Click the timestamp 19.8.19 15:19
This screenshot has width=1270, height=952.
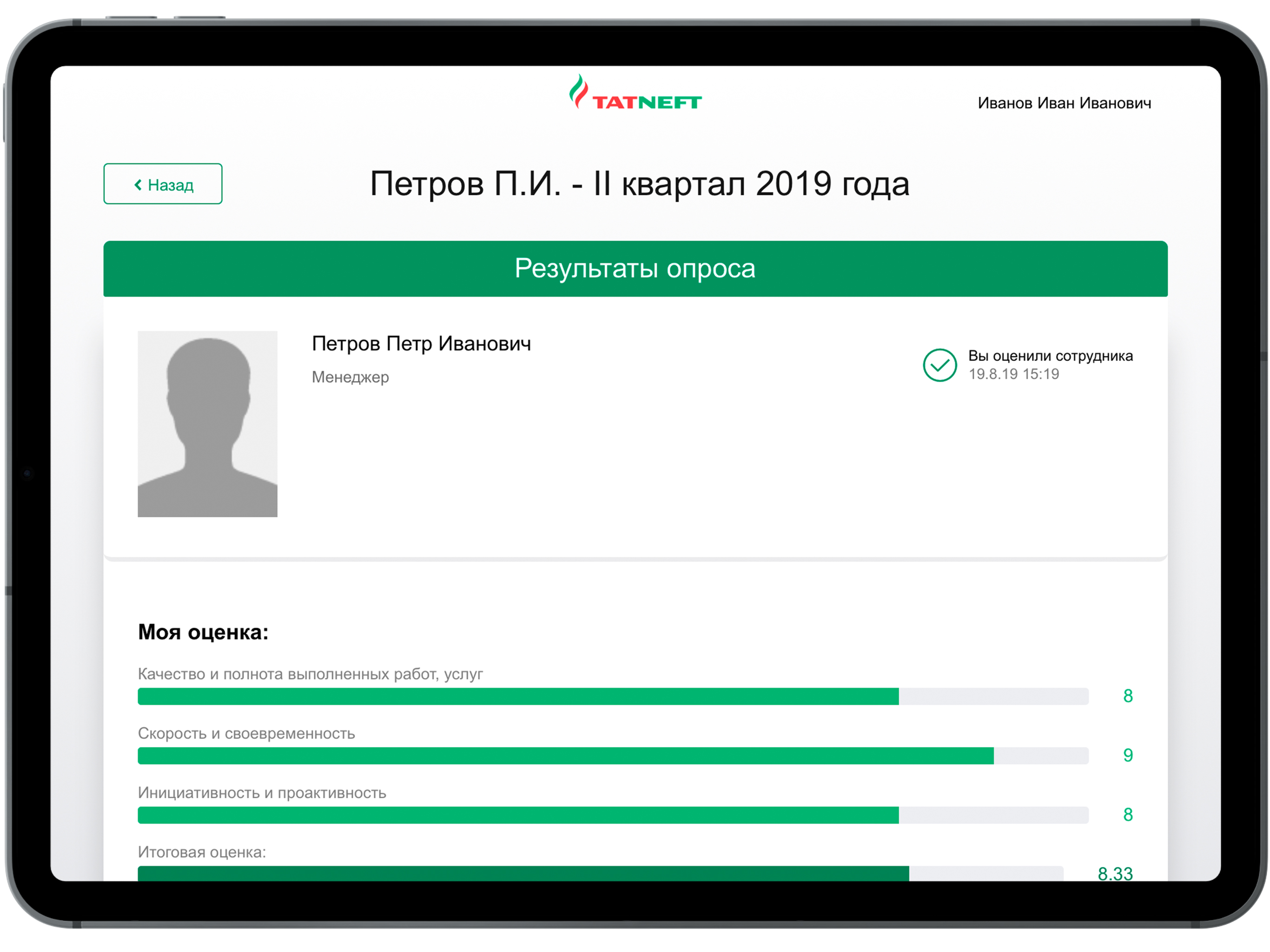[1013, 374]
